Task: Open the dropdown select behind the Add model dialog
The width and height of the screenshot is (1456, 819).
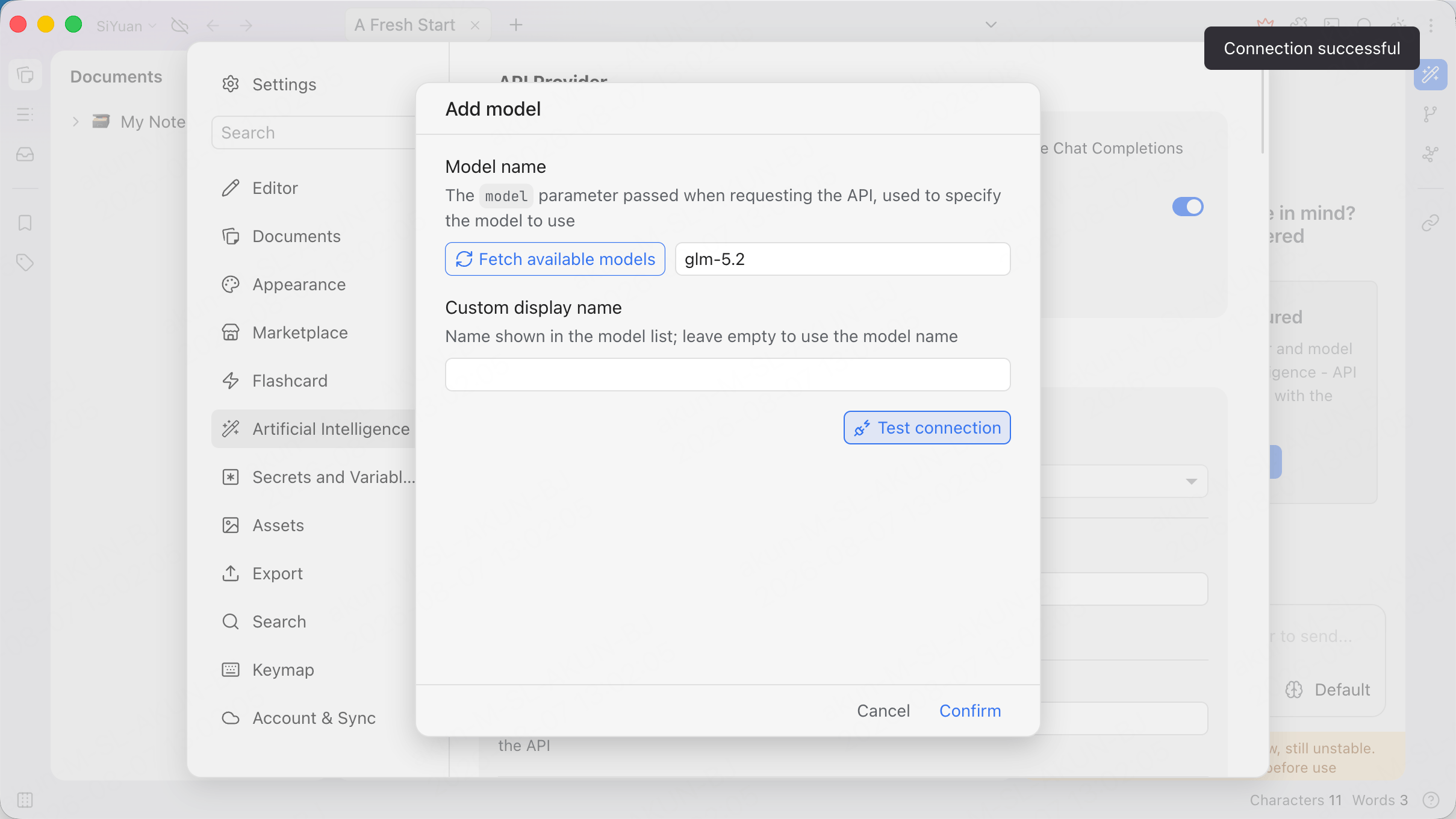Action: click(1124, 481)
